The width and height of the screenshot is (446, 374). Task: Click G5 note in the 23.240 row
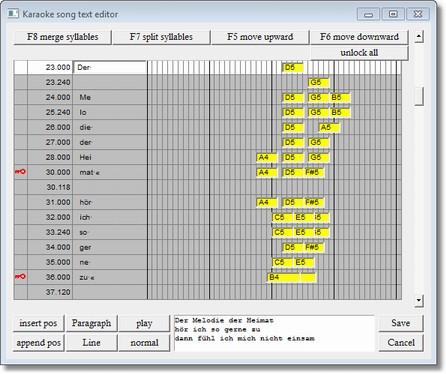pos(319,82)
